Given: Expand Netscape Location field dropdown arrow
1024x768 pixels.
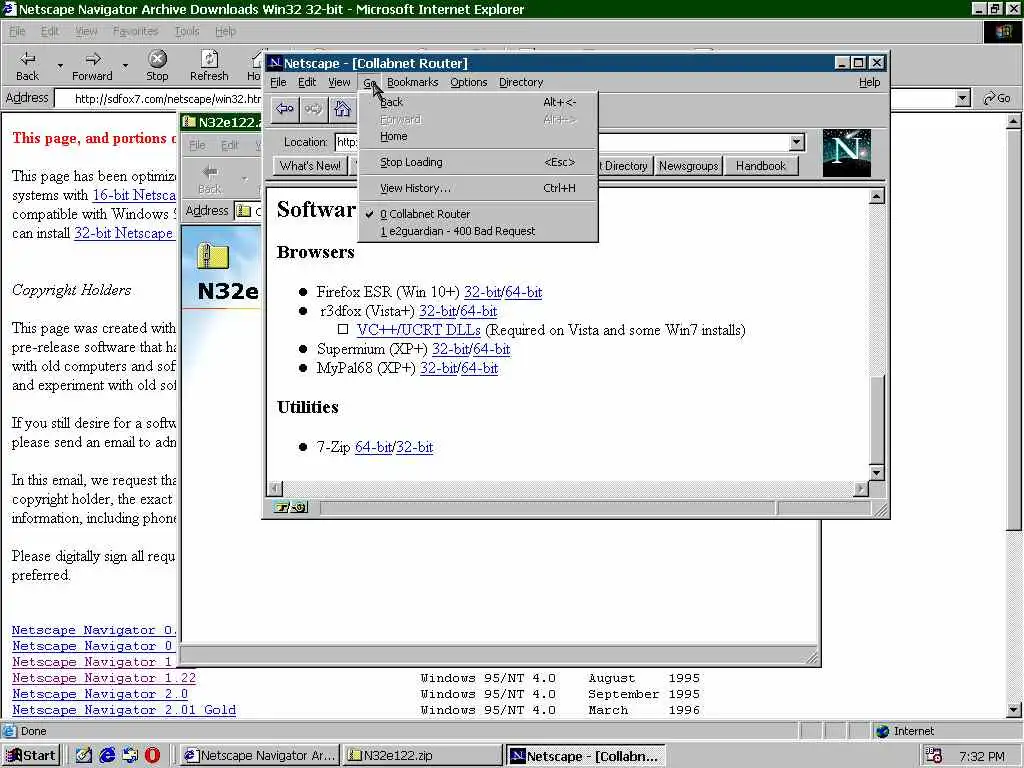Looking at the screenshot, I should [x=797, y=142].
